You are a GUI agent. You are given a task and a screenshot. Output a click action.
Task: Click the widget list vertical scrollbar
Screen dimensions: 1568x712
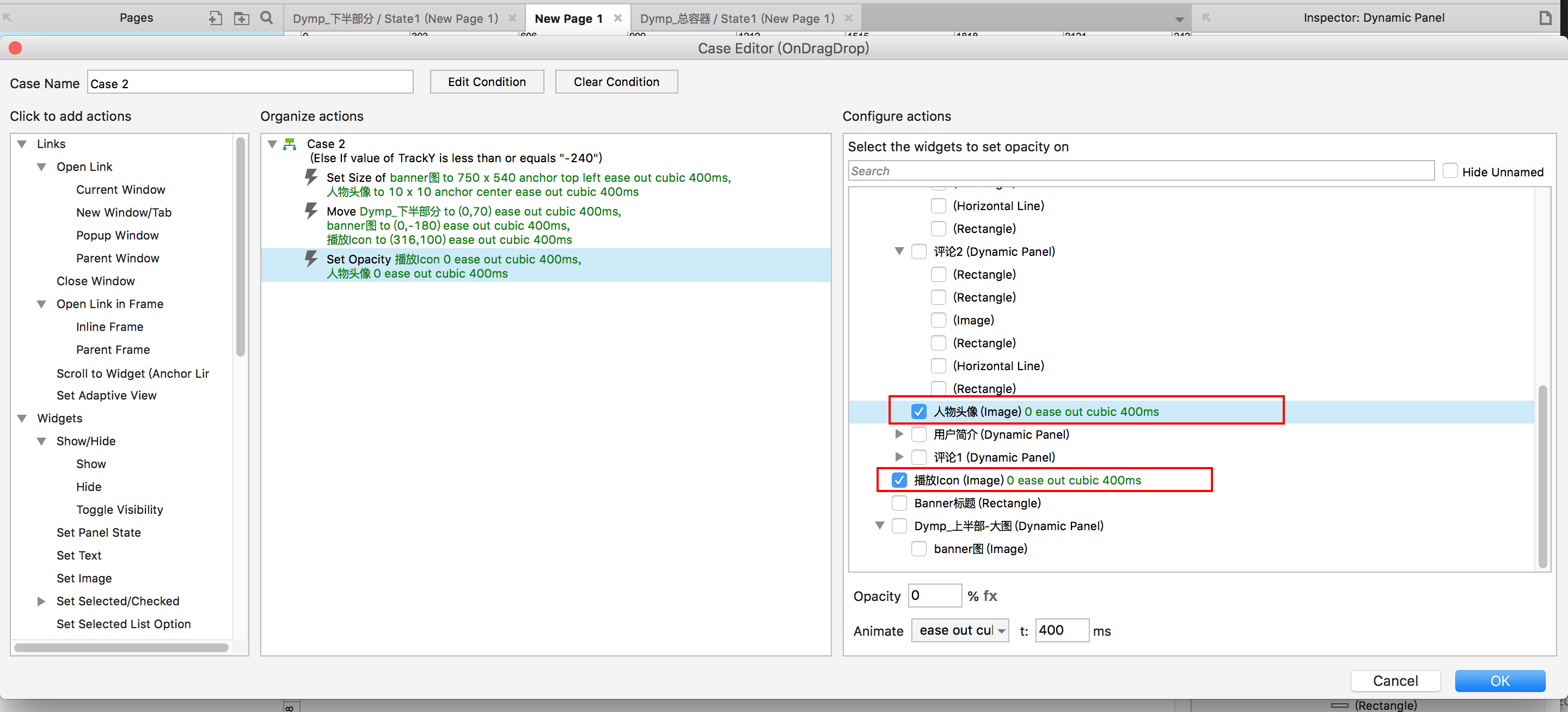(x=1542, y=475)
